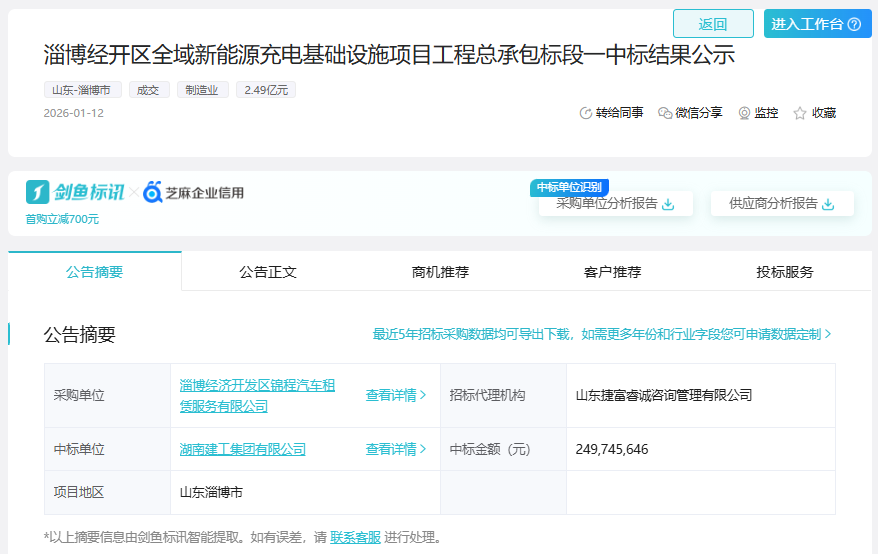Click the 联系客服 link
This screenshot has height=554, width=878.
point(355,537)
